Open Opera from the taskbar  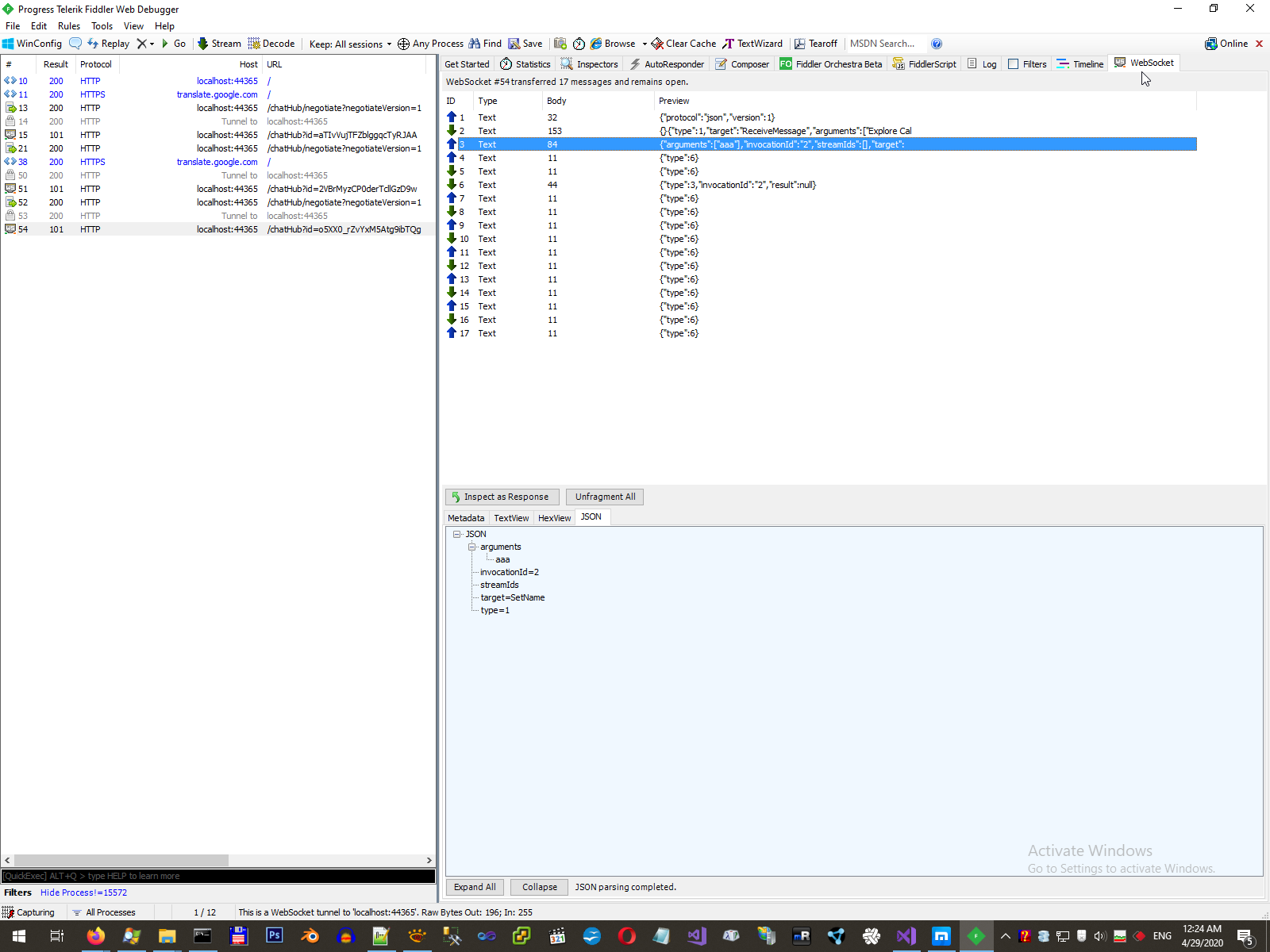pyautogui.click(x=627, y=936)
